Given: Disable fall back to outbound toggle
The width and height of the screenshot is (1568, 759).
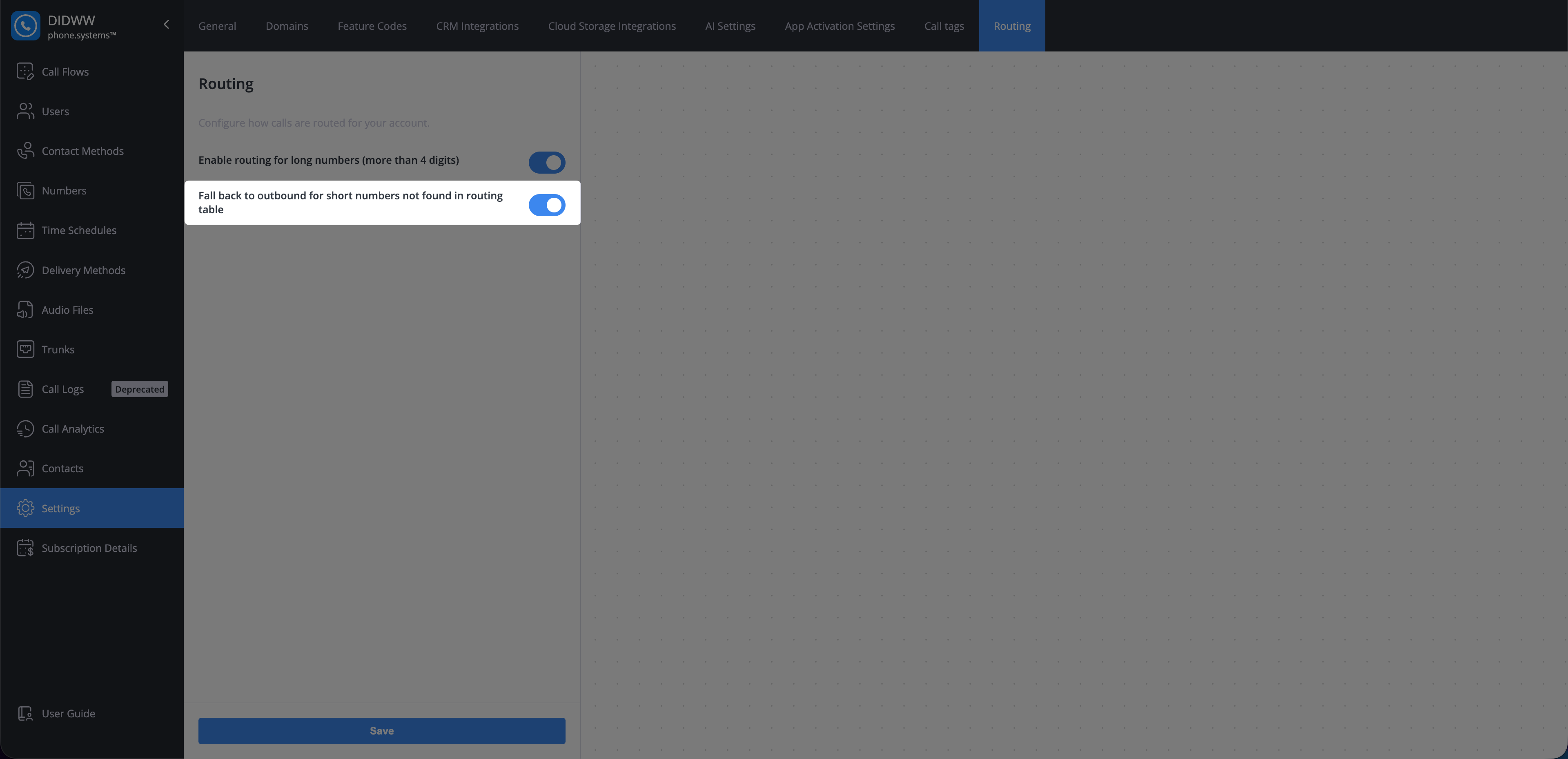Looking at the screenshot, I should (547, 205).
